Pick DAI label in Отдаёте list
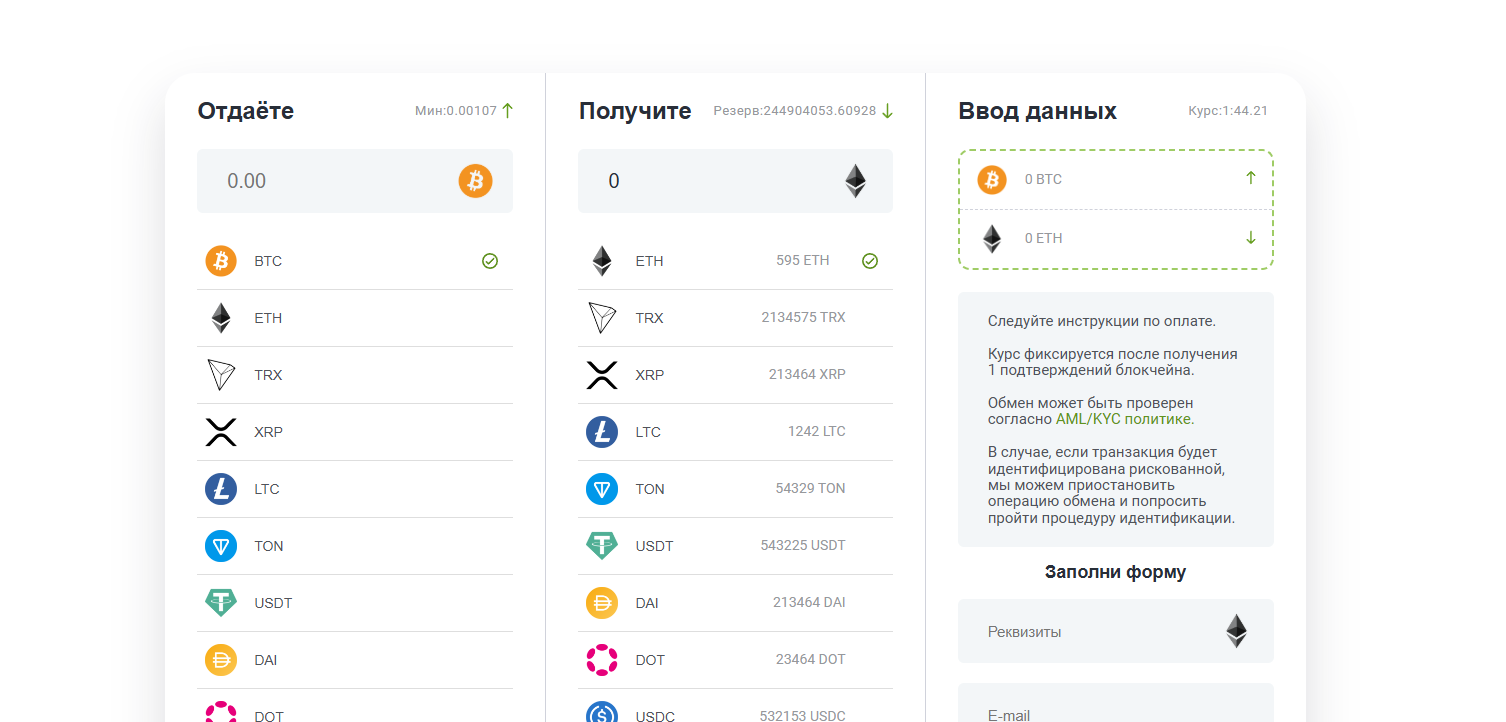 point(266,660)
